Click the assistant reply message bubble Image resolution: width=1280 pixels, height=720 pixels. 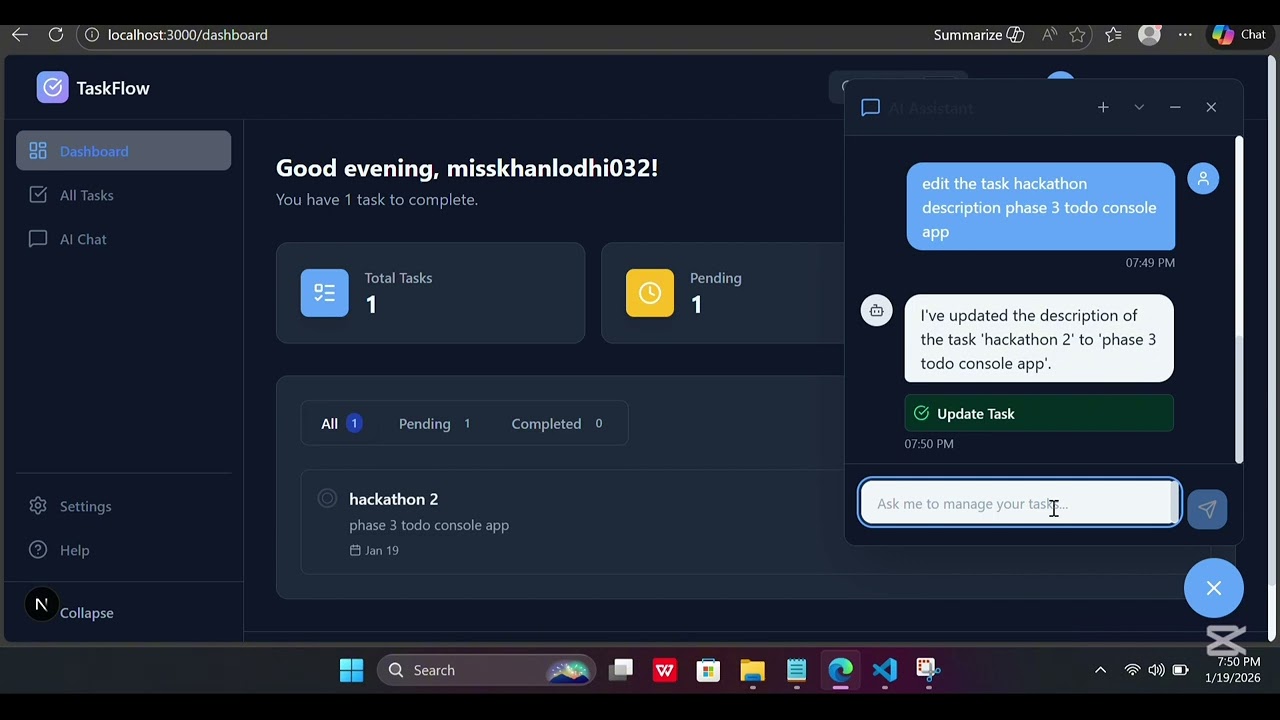point(1039,338)
